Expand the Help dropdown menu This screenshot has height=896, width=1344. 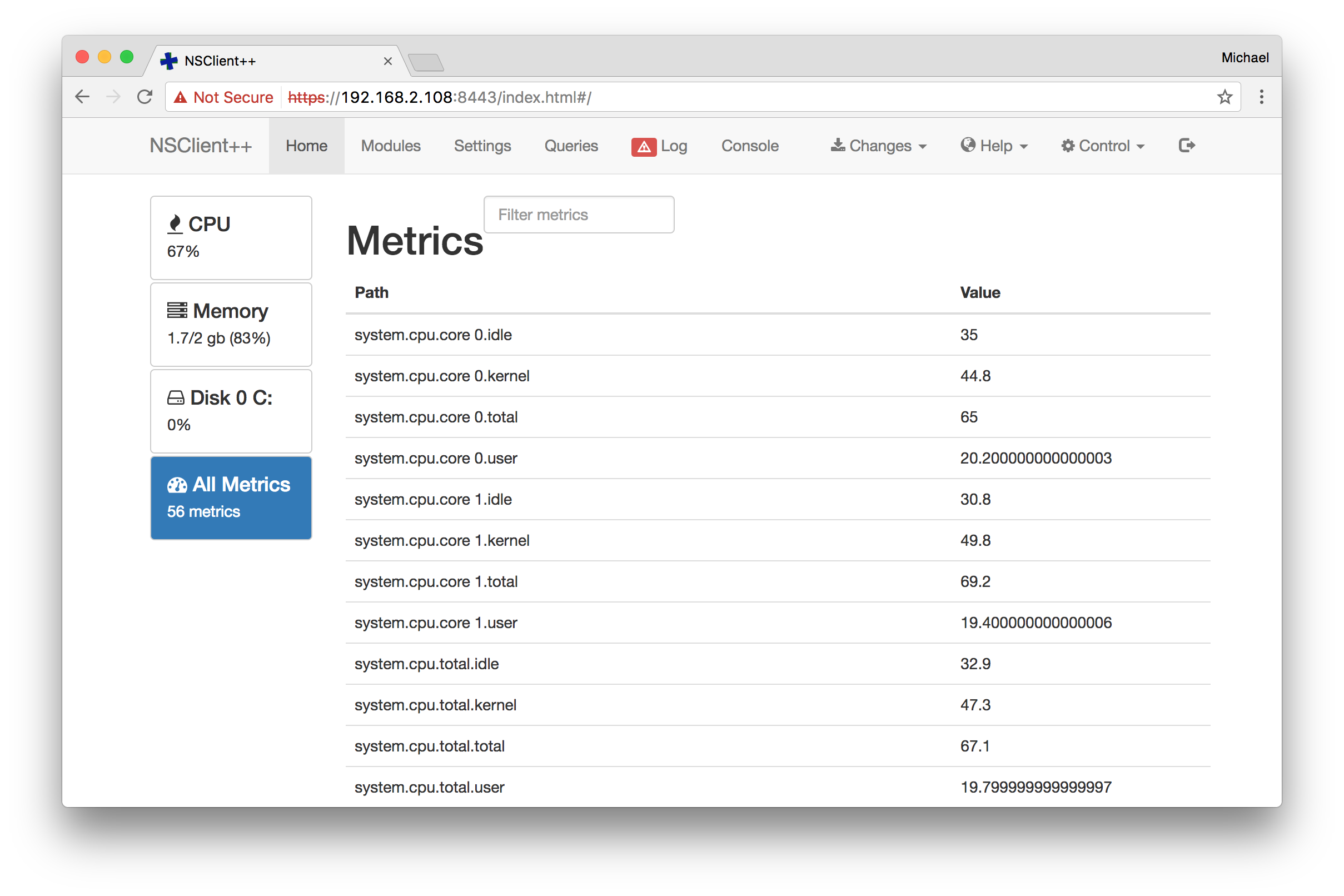[x=993, y=145]
